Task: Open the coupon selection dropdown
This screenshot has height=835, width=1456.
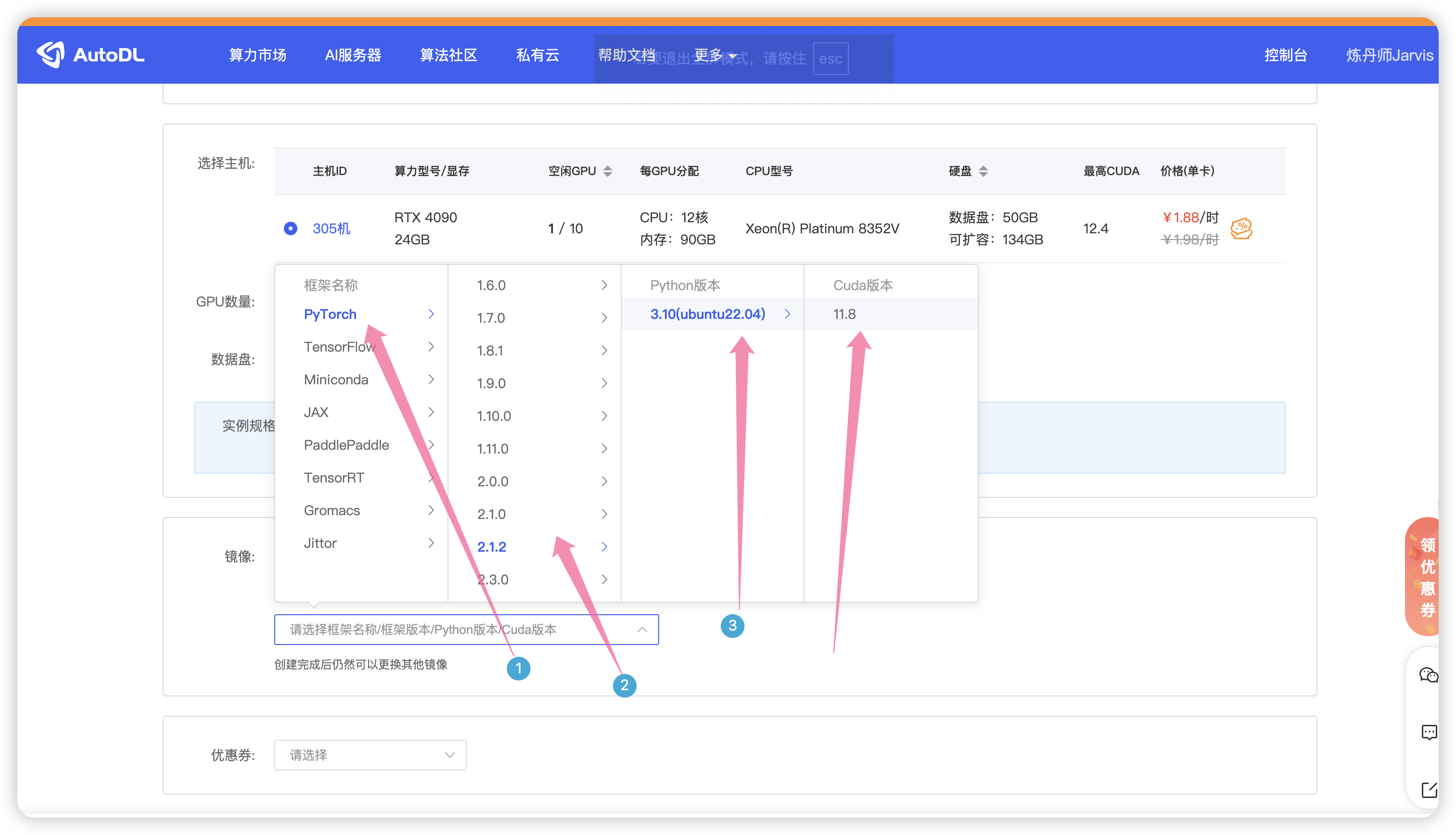Action: click(370, 755)
